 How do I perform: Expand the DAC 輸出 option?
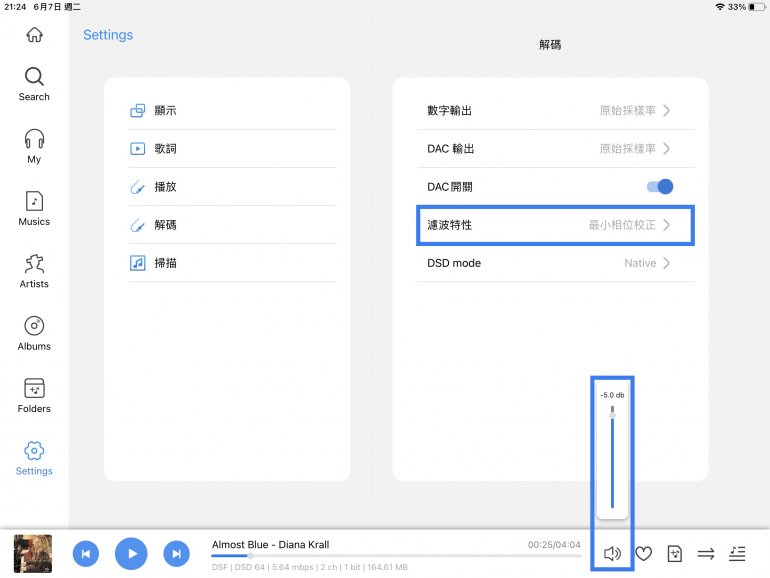(634, 149)
